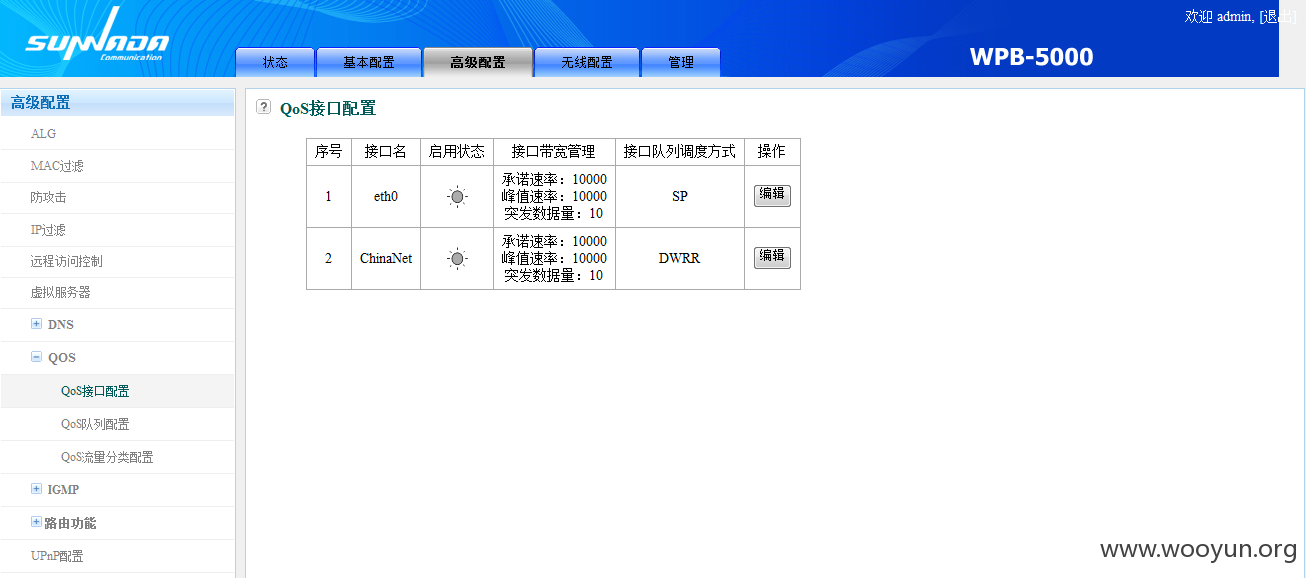1306x578 pixels.
Task: Click the serial number 1 cell
Action: click(x=329, y=197)
